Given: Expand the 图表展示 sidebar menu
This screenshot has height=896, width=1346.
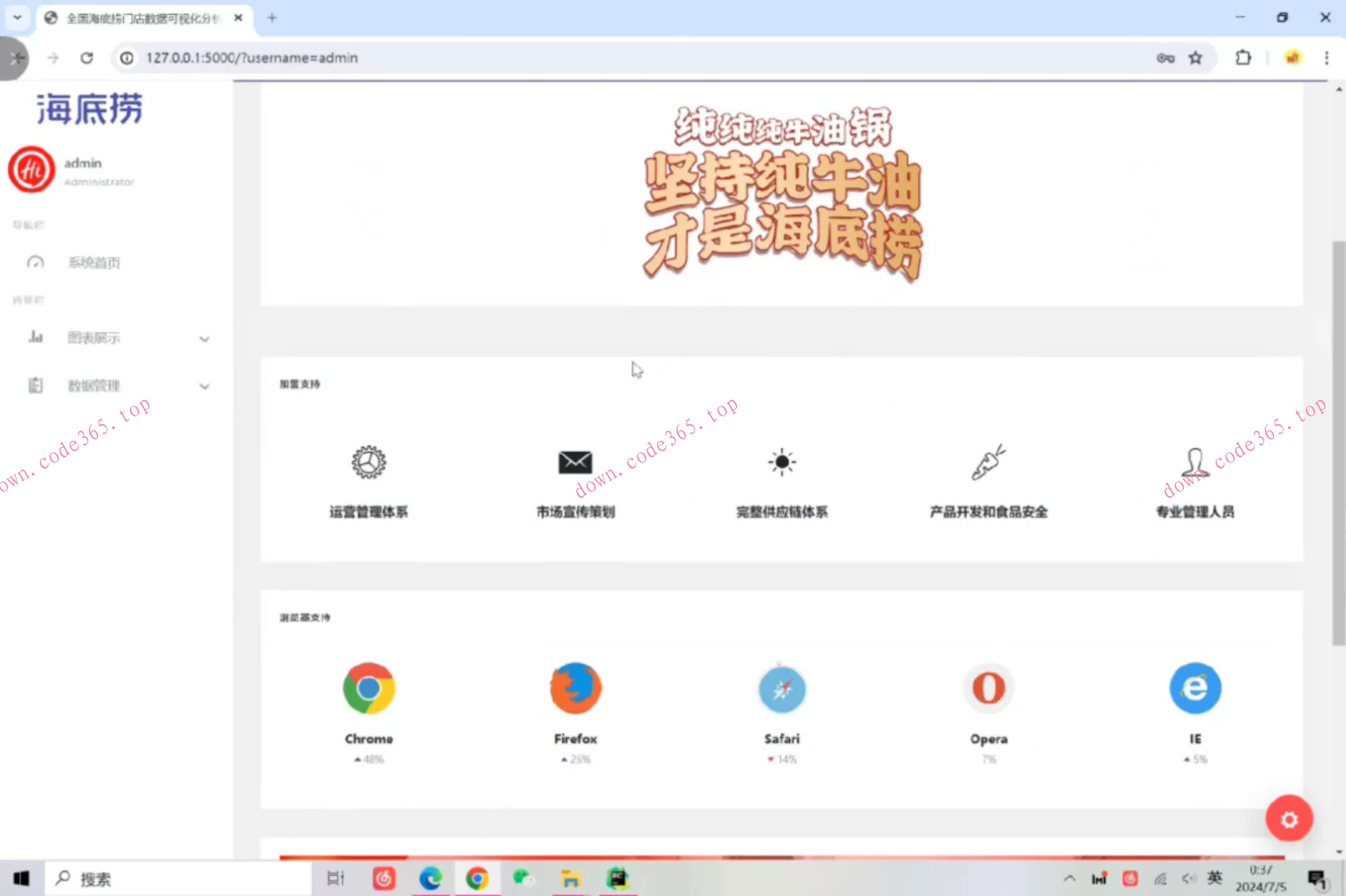Looking at the screenshot, I should point(204,338).
